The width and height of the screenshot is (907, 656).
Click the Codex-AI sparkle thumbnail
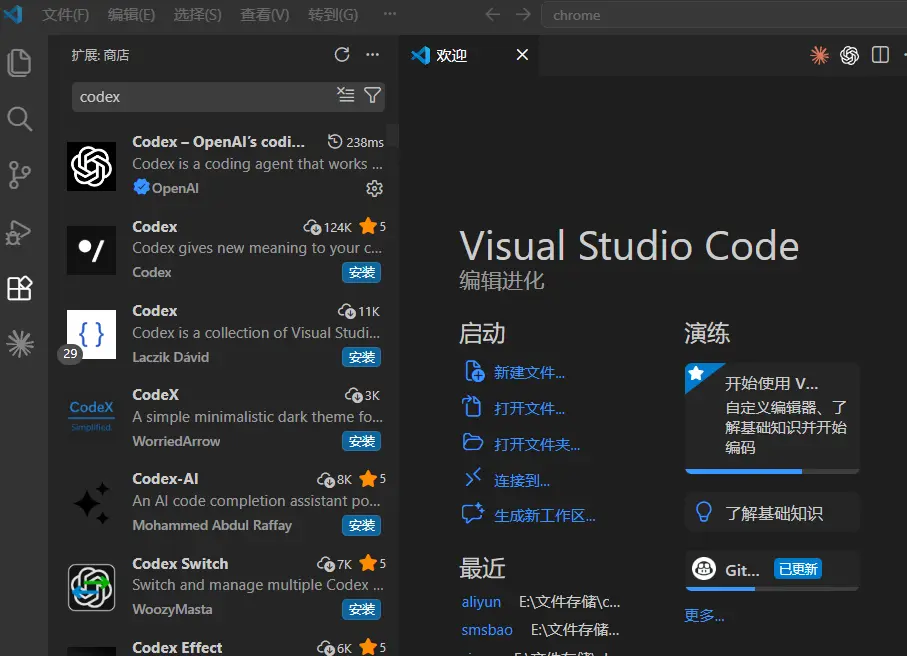91,503
